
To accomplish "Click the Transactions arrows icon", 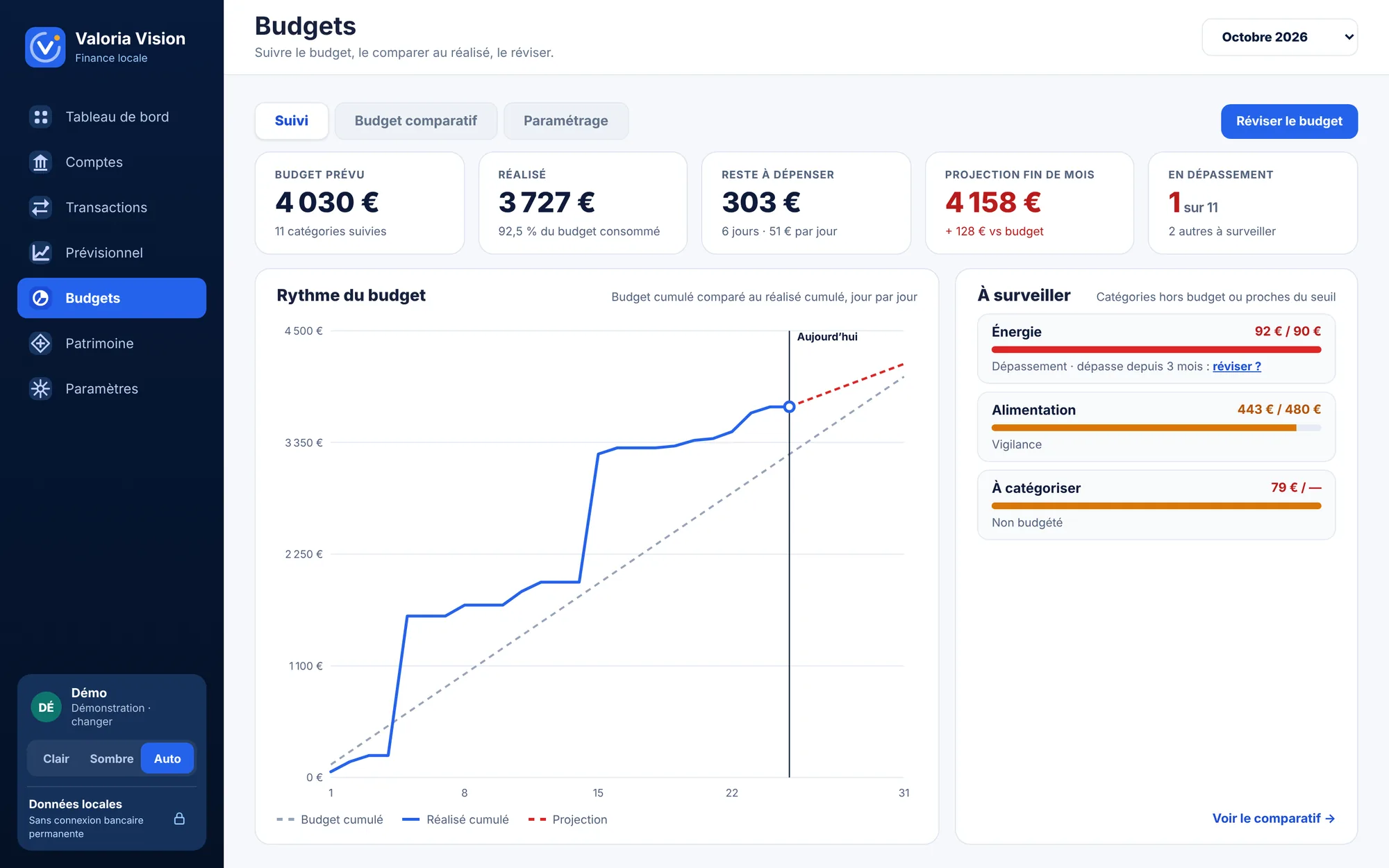I will [x=41, y=207].
